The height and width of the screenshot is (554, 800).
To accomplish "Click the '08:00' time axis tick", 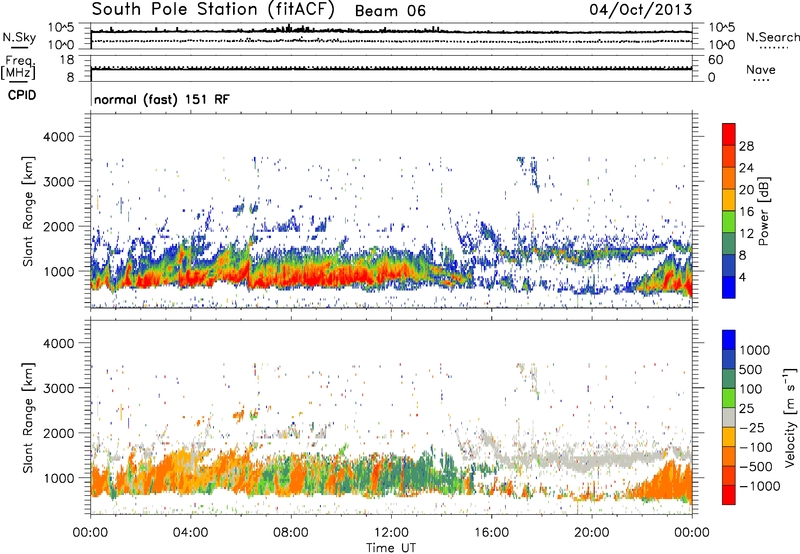I will (x=291, y=533).
